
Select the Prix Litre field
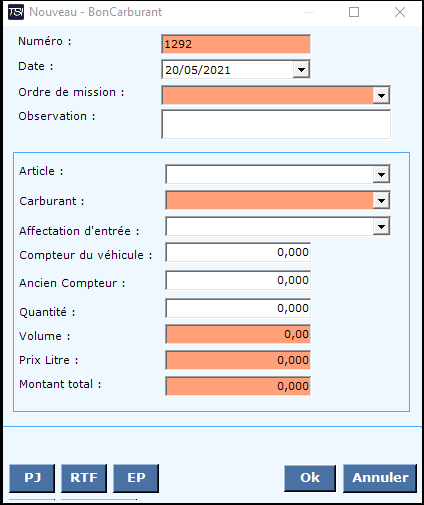pyautogui.click(x=238, y=360)
